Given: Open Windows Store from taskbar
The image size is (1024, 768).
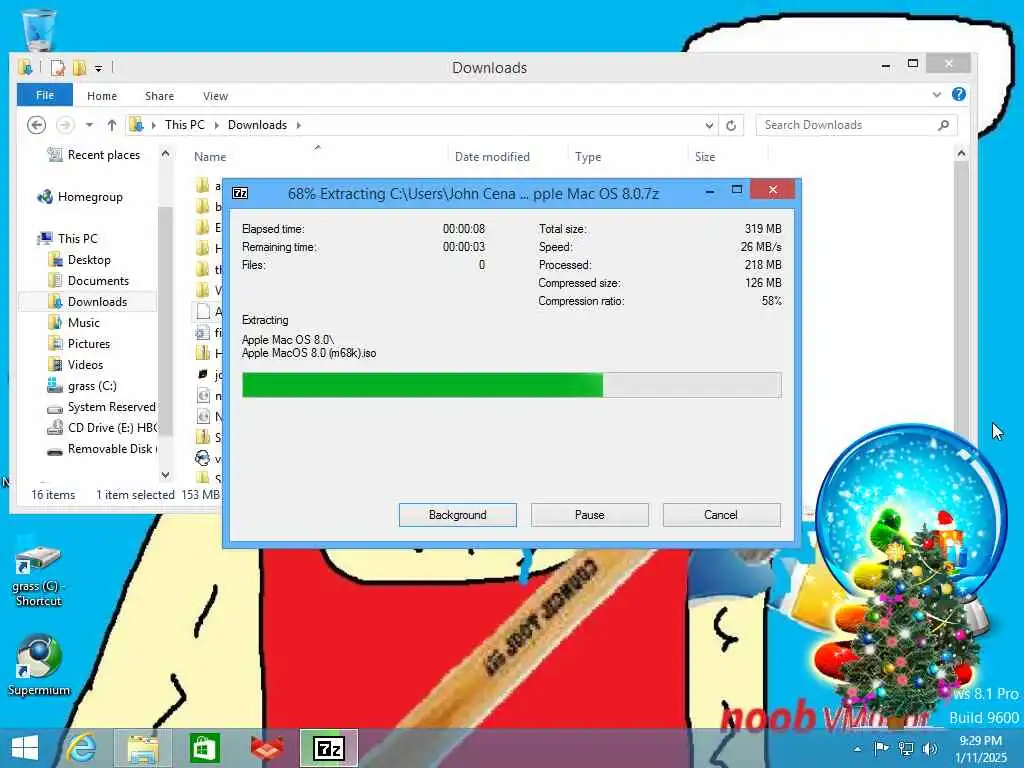Looking at the screenshot, I should pyautogui.click(x=204, y=748).
